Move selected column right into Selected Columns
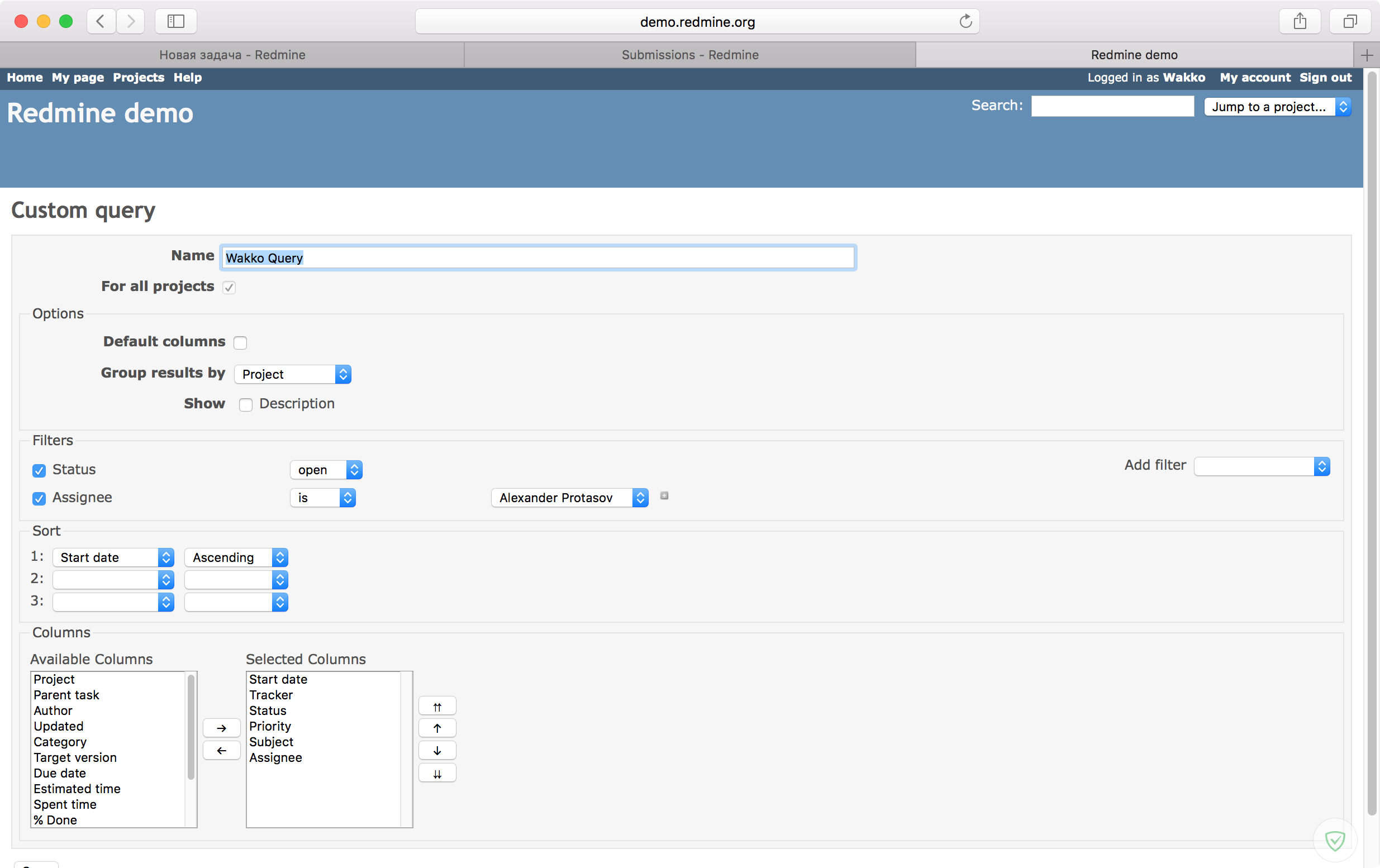1380x868 pixels. pyautogui.click(x=222, y=728)
